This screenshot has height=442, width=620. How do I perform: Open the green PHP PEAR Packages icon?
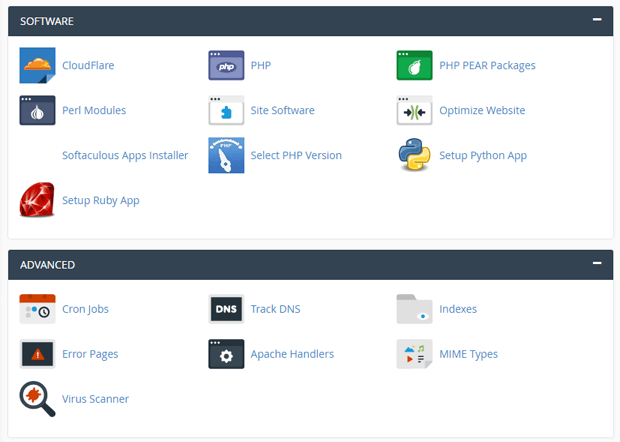tap(414, 65)
